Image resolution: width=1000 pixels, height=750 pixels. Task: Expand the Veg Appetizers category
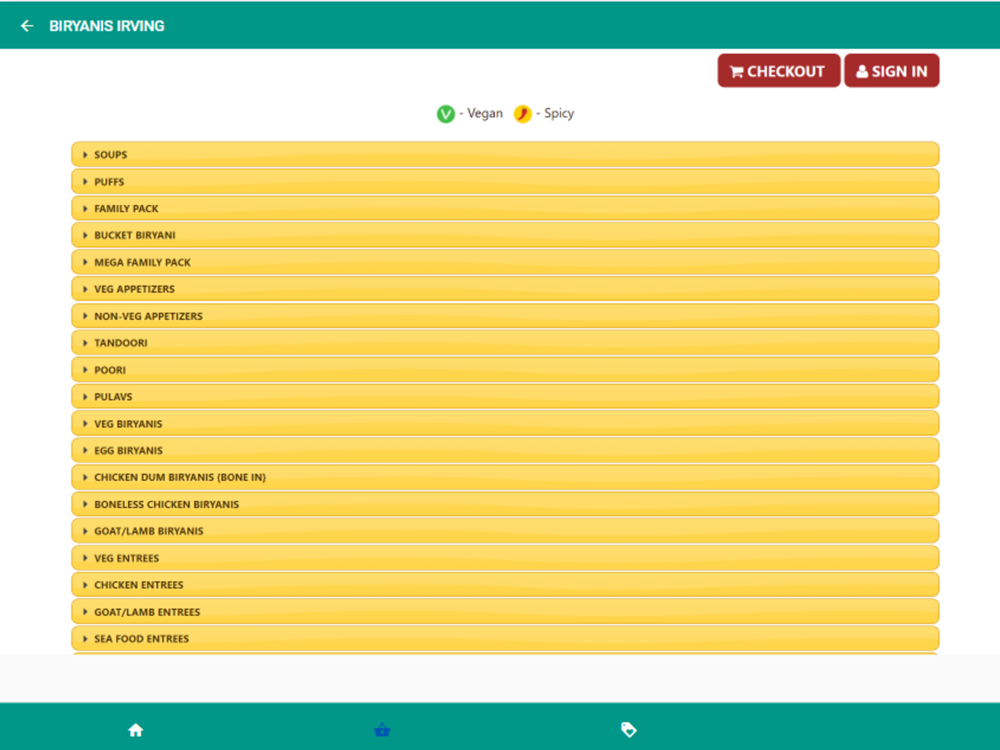505,289
